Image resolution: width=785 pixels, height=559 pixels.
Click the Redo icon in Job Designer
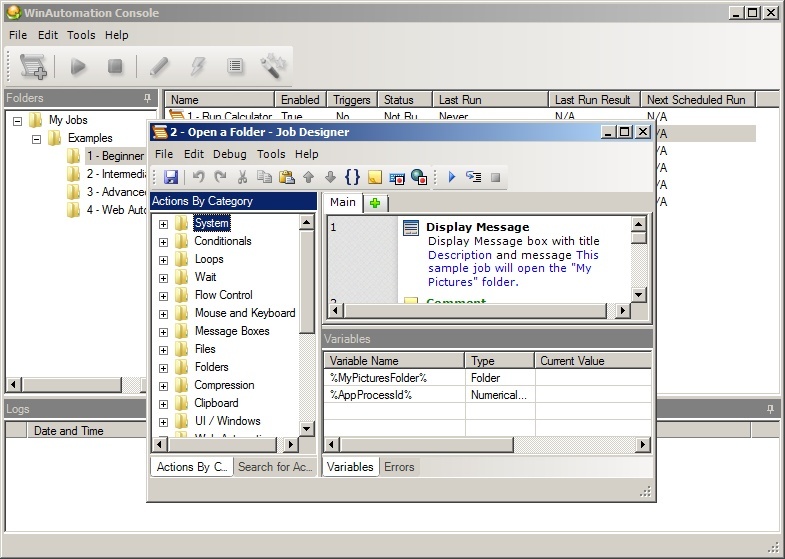(220, 177)
